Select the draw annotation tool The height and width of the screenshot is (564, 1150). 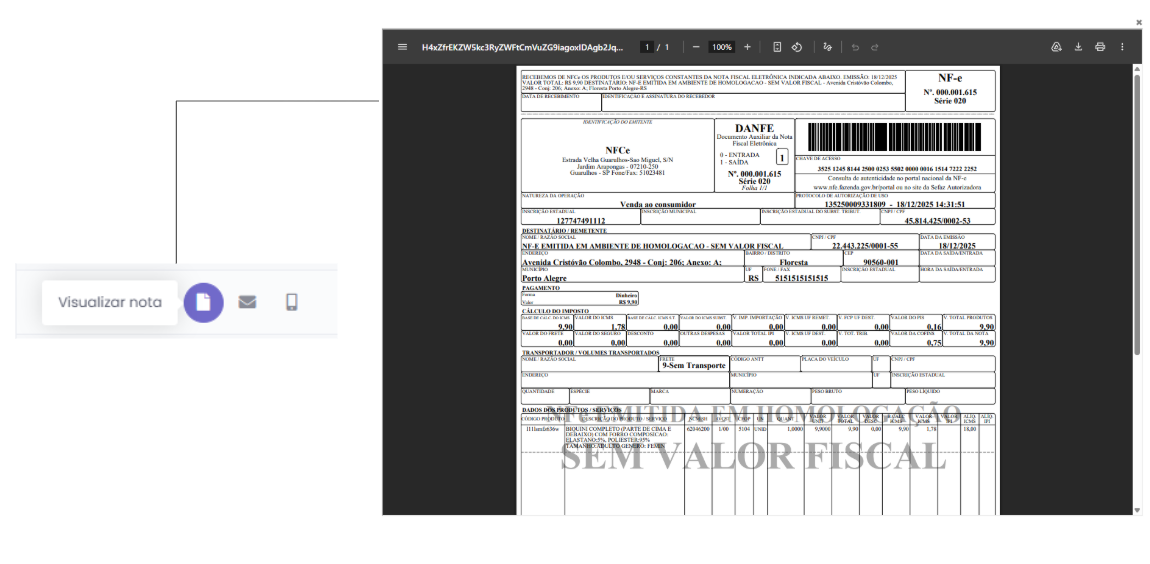pyautogui.click(x=827, y=47)
